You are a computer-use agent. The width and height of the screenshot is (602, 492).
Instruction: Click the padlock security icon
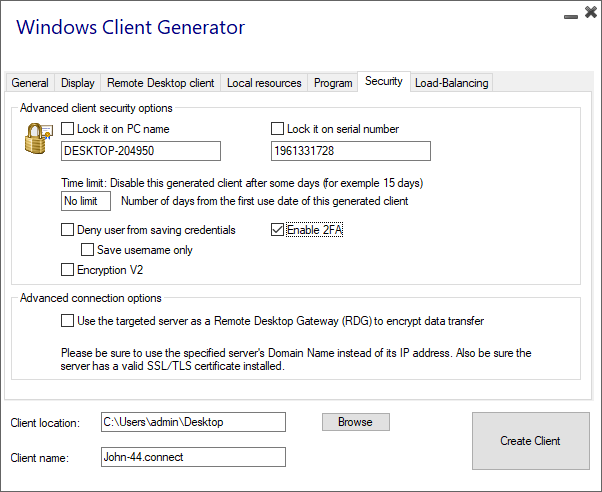coord(37,139)
